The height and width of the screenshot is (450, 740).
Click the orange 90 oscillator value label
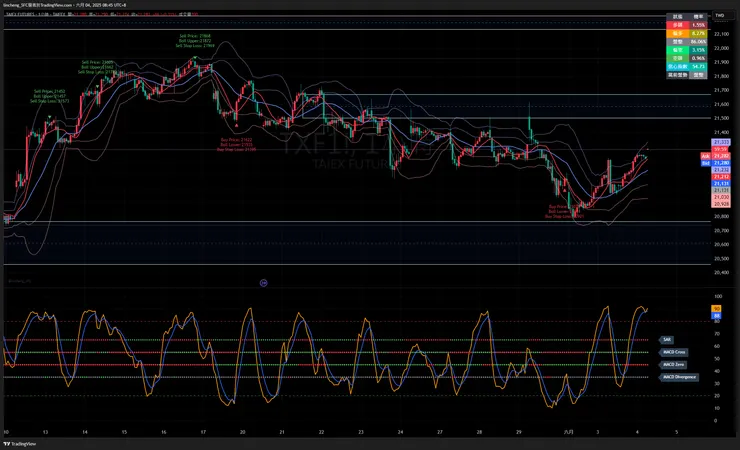pos(716,309)
